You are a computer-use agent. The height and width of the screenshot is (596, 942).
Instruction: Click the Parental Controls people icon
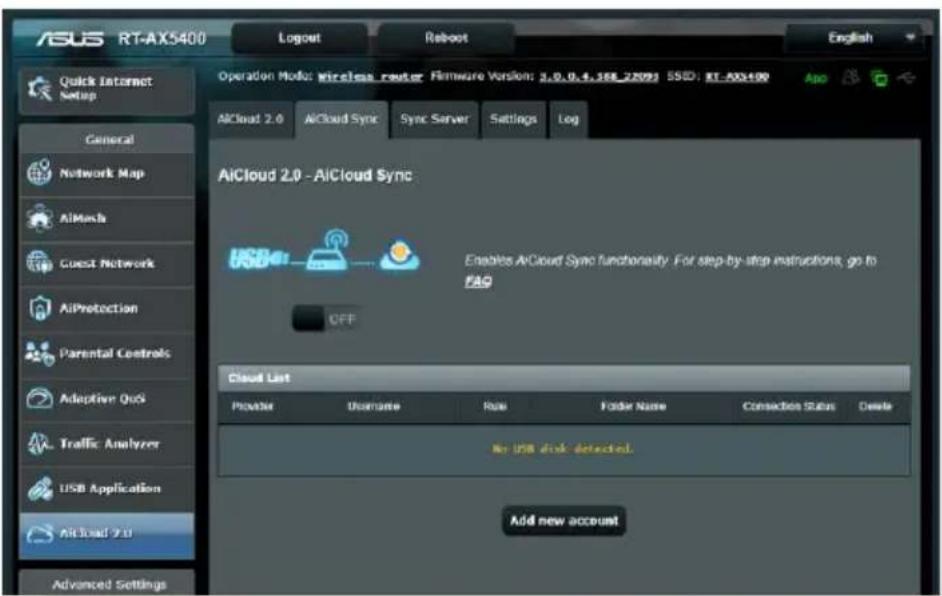pyautogui.click(x=40, y=353)
